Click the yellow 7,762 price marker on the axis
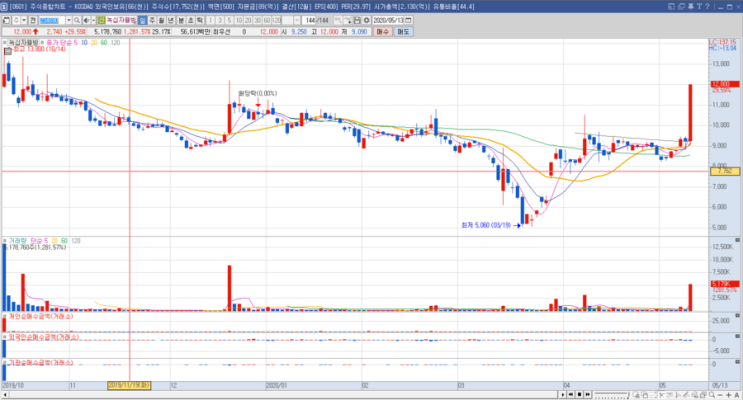The height and width of the screenshot is (400, 743). click(725, 171)
